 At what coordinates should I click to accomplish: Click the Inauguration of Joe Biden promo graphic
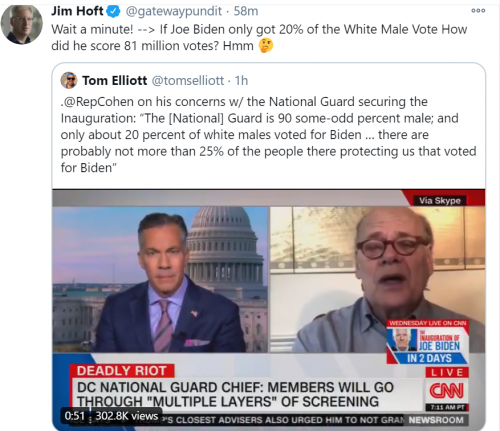(x=428, y=342)
